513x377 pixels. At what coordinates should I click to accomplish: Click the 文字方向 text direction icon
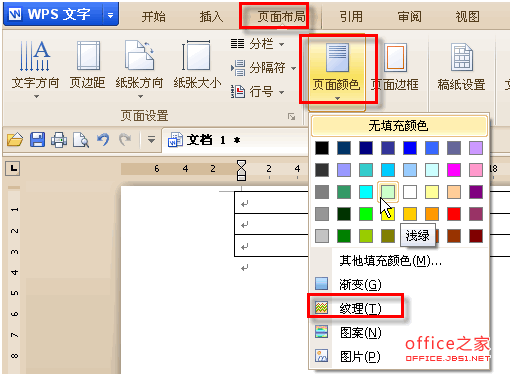(x=35, y=56)
